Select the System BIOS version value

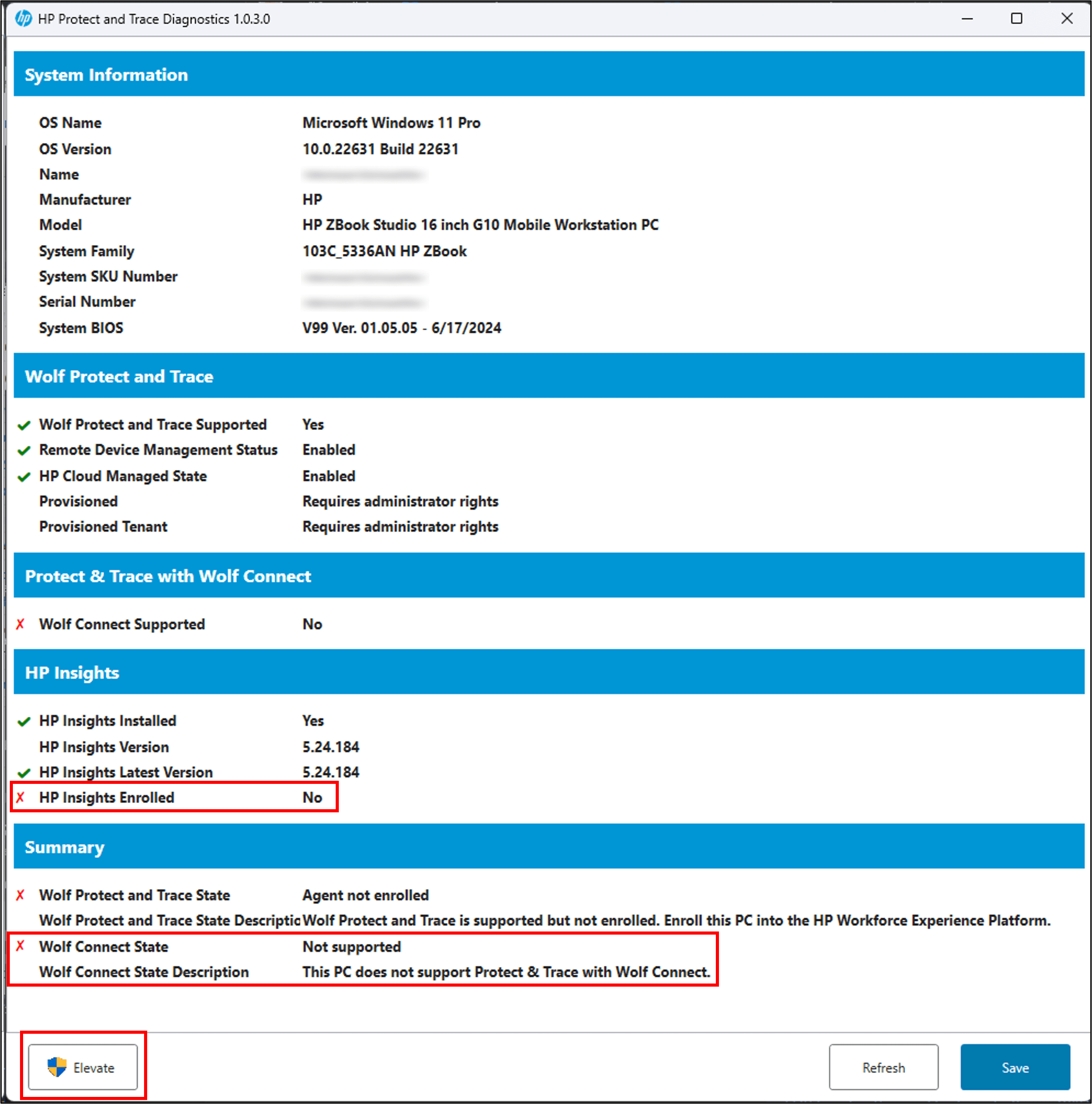coord(401,328)
